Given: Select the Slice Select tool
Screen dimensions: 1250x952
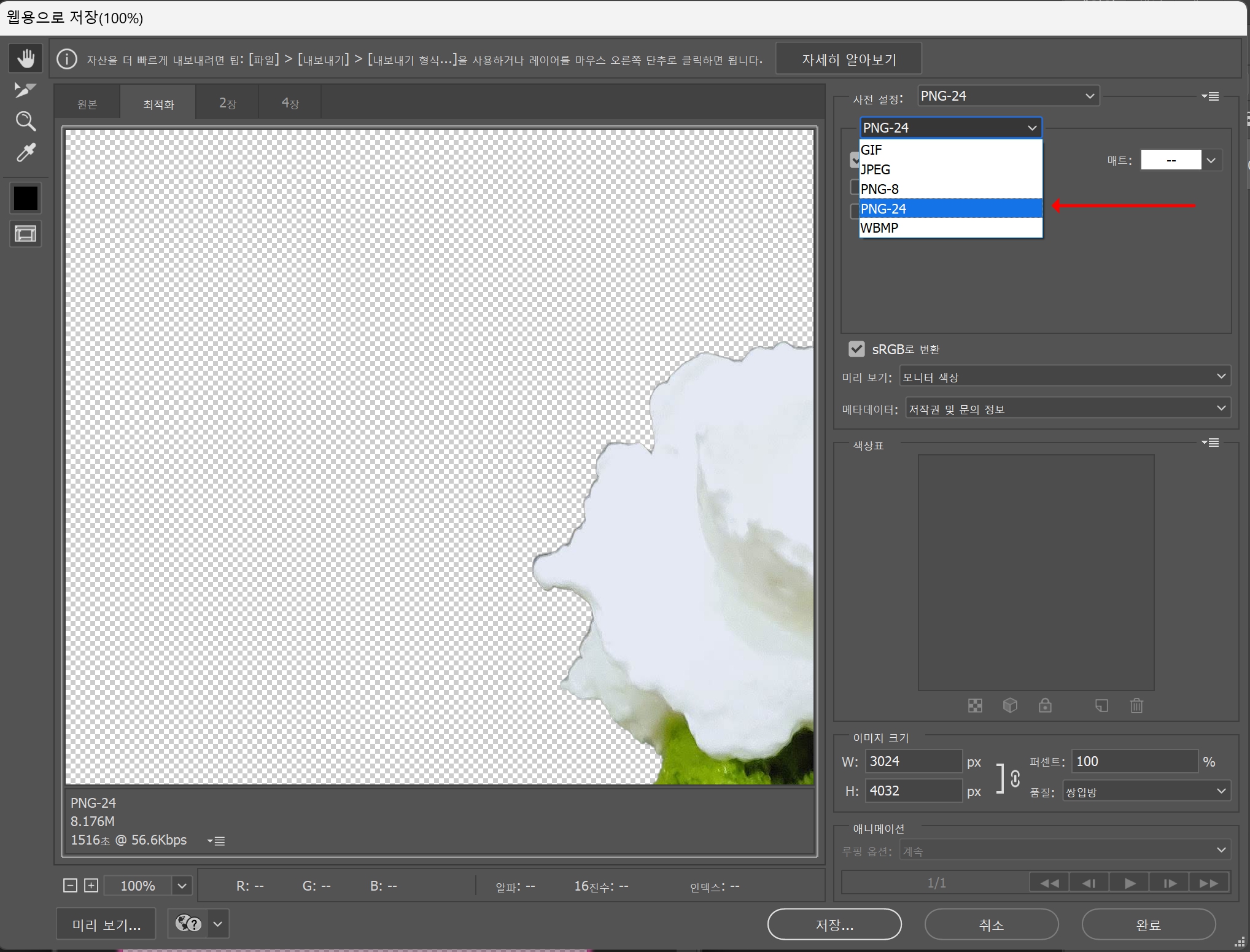Looking at the screenshot, I should (25, 90).
